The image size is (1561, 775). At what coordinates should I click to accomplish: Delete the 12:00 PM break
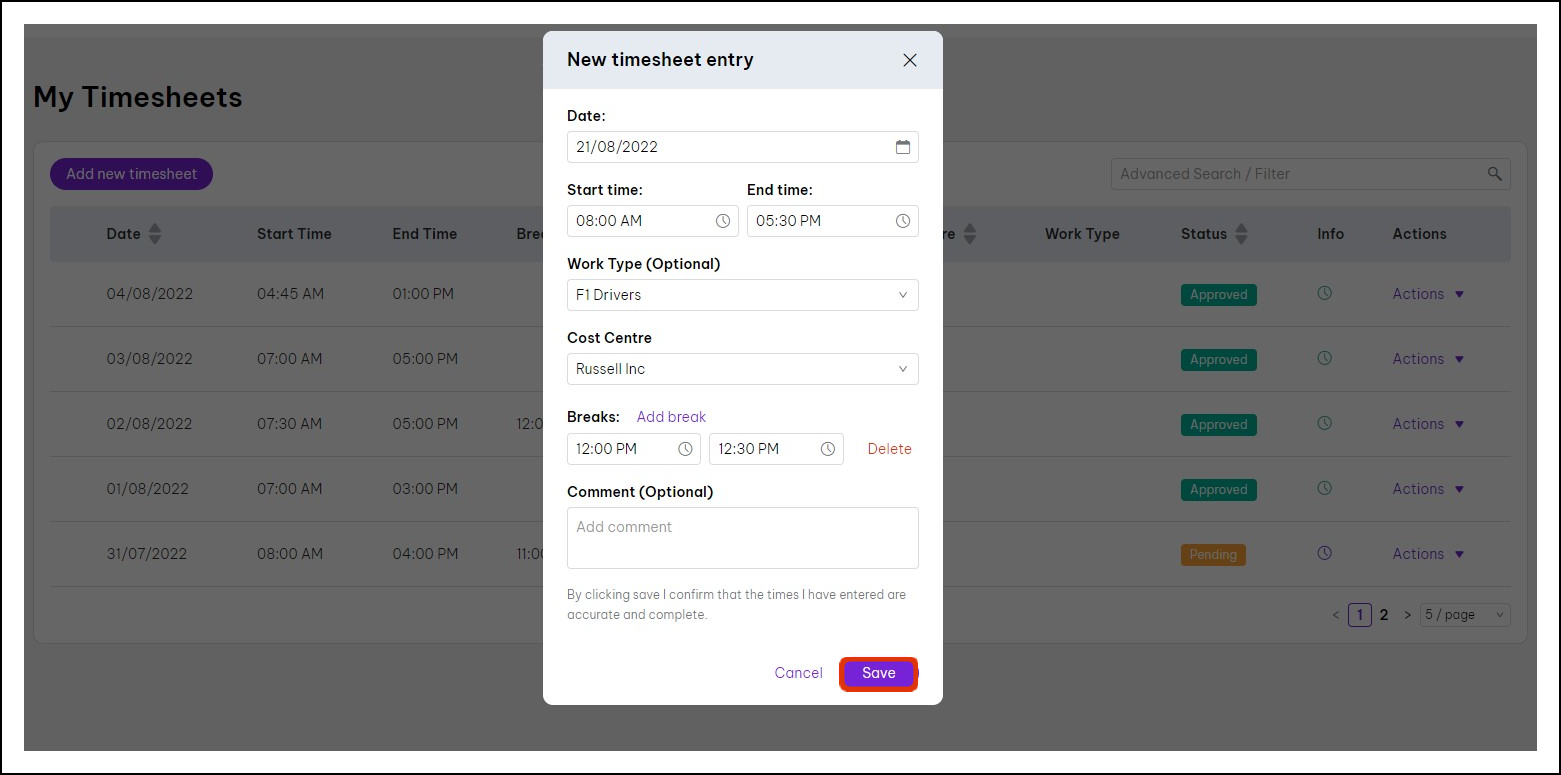(889, 449)
